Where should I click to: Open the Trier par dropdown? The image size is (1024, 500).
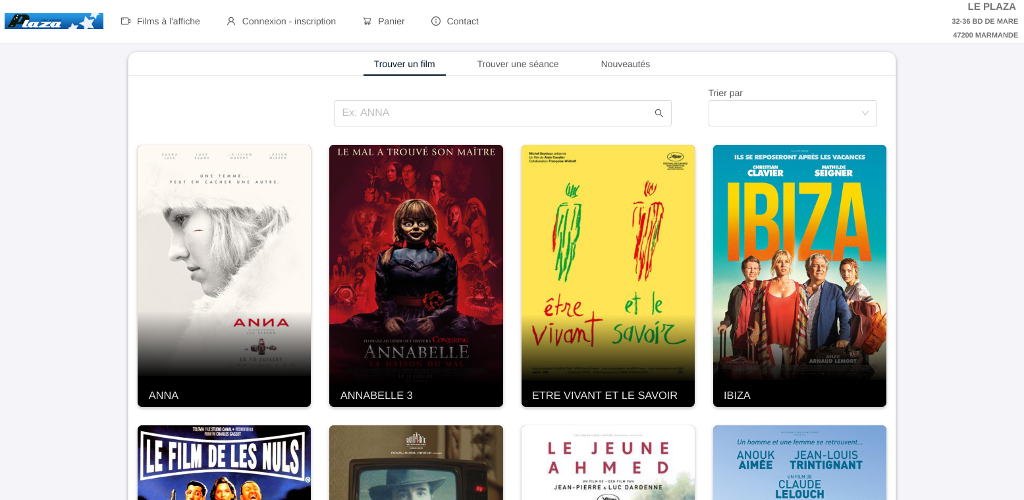(x=792, y=113)
